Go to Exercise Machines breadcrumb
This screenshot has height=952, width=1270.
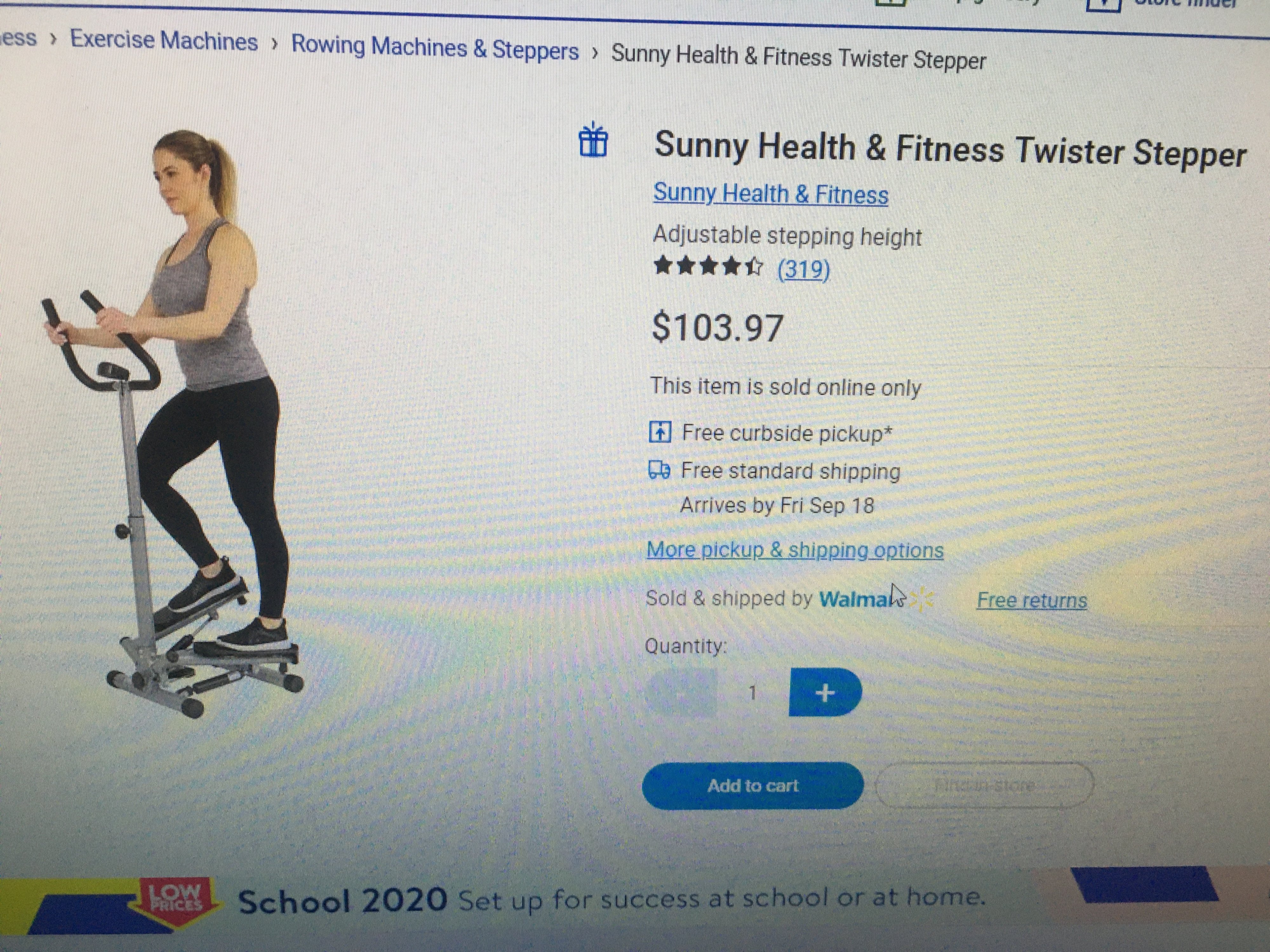tap(164, 41)
